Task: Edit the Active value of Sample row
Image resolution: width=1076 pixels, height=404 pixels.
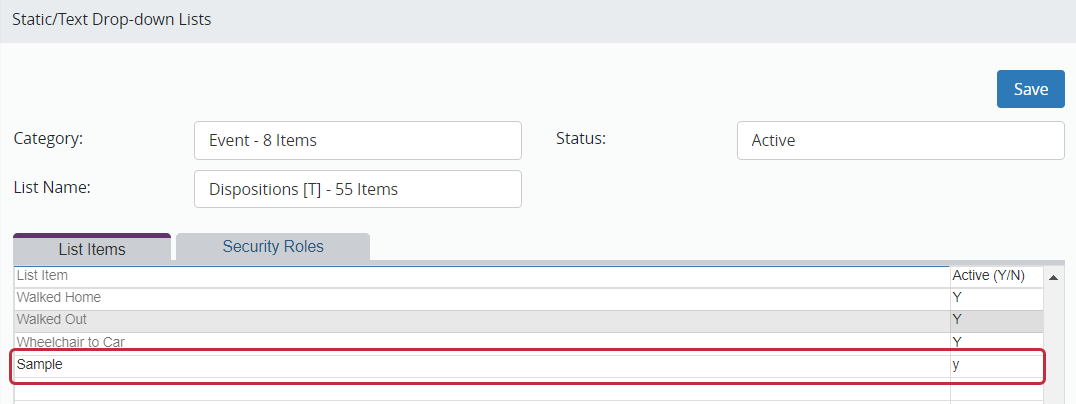Action: (995, 365)
